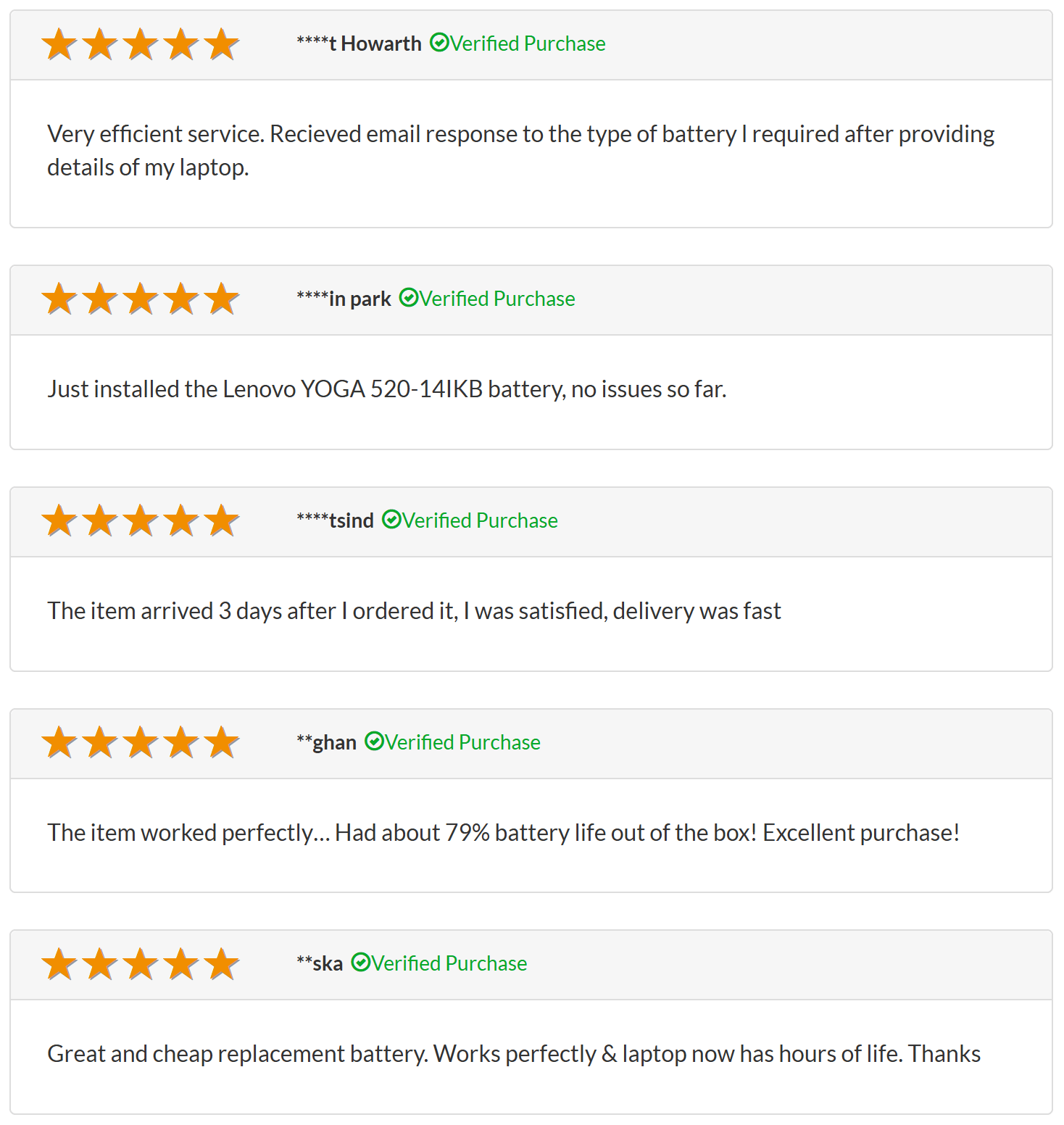Click reviewer name ****t Howarth
Image resolution: width=1064 pixels, height=1125 pixels.
pos(359,43)
